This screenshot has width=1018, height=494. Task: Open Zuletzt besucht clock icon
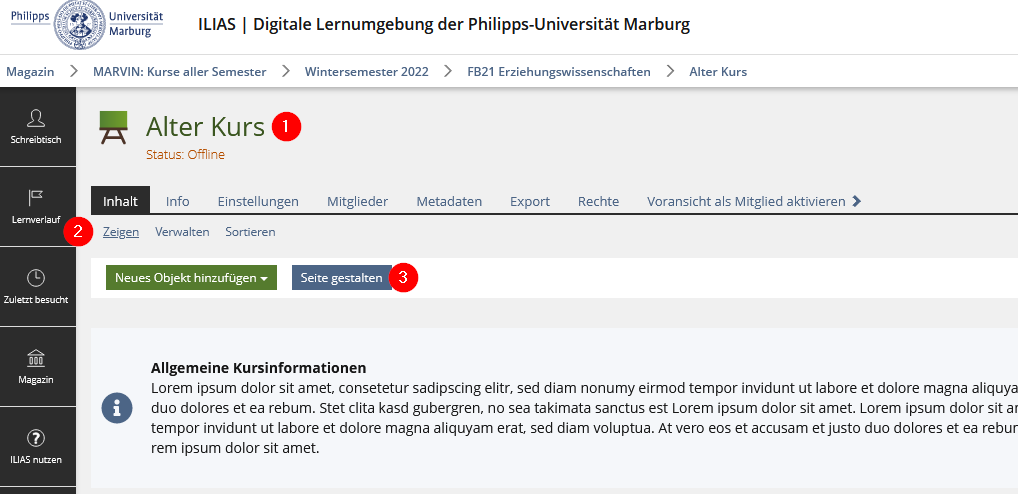point(36,278)
